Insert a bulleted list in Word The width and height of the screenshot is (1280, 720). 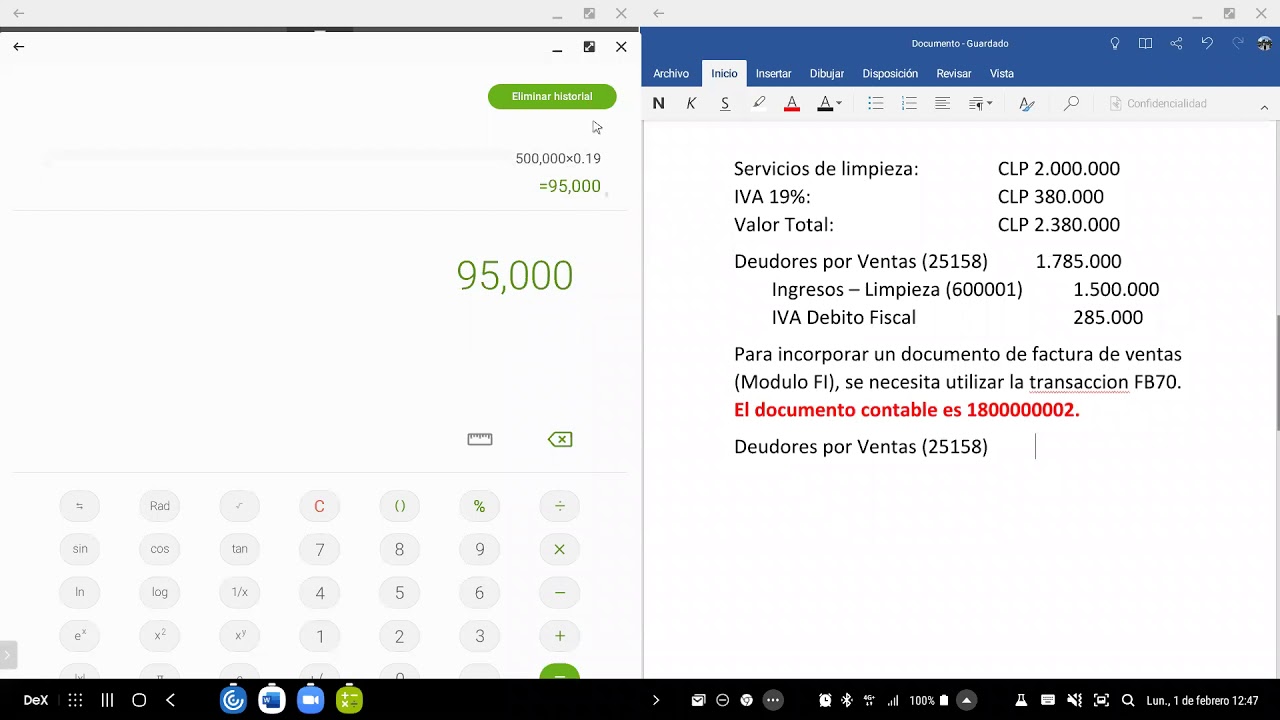[x=876, y=103]
